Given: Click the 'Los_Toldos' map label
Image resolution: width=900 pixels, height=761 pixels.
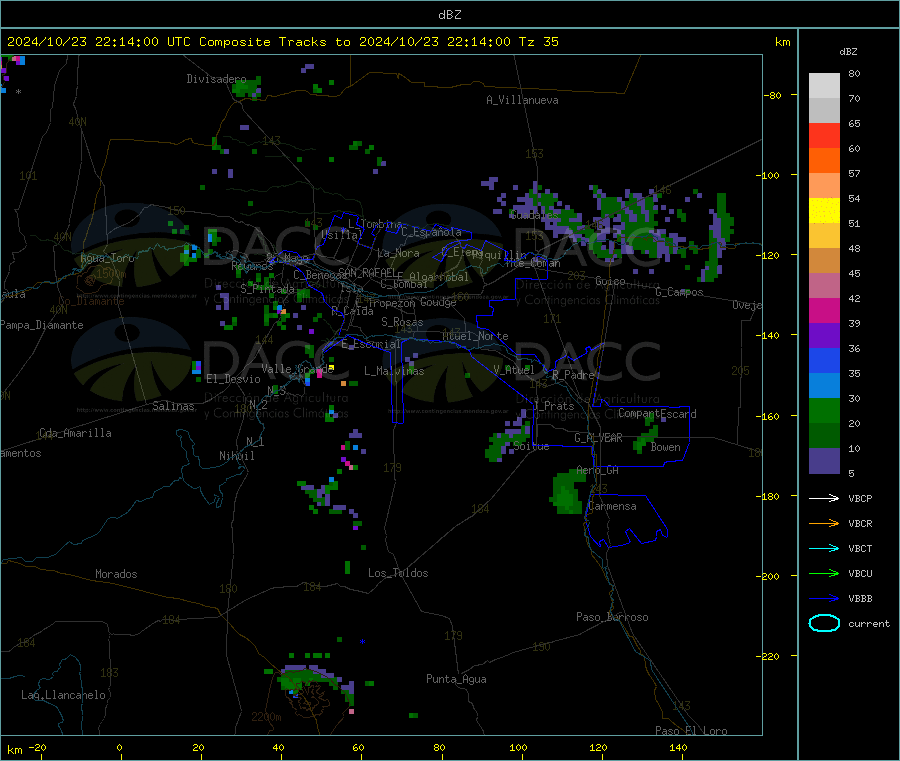Looking at the screenshot, I should coord(398,573).
